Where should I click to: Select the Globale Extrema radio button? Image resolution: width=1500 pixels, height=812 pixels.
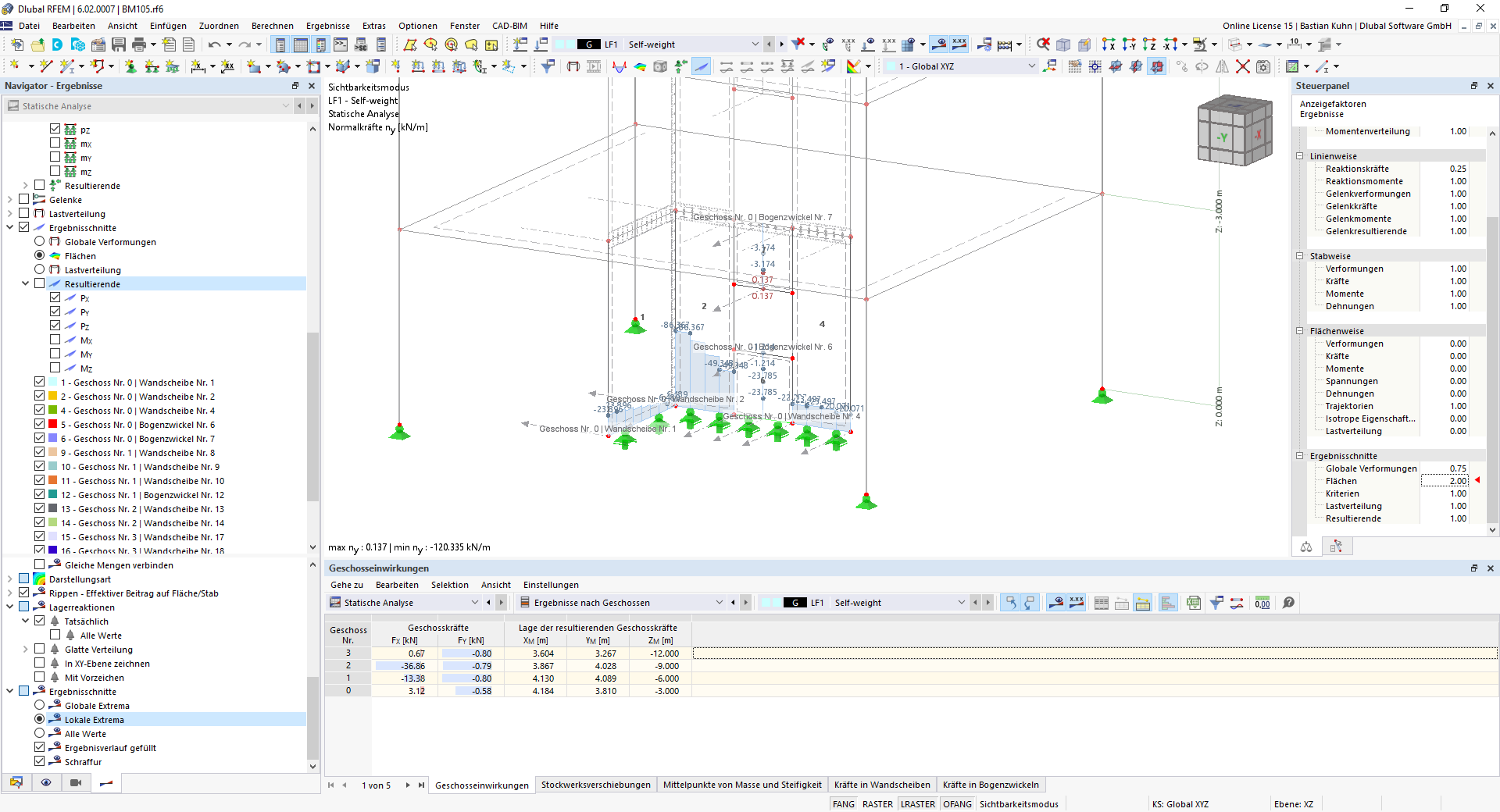(x=39, y=705)
